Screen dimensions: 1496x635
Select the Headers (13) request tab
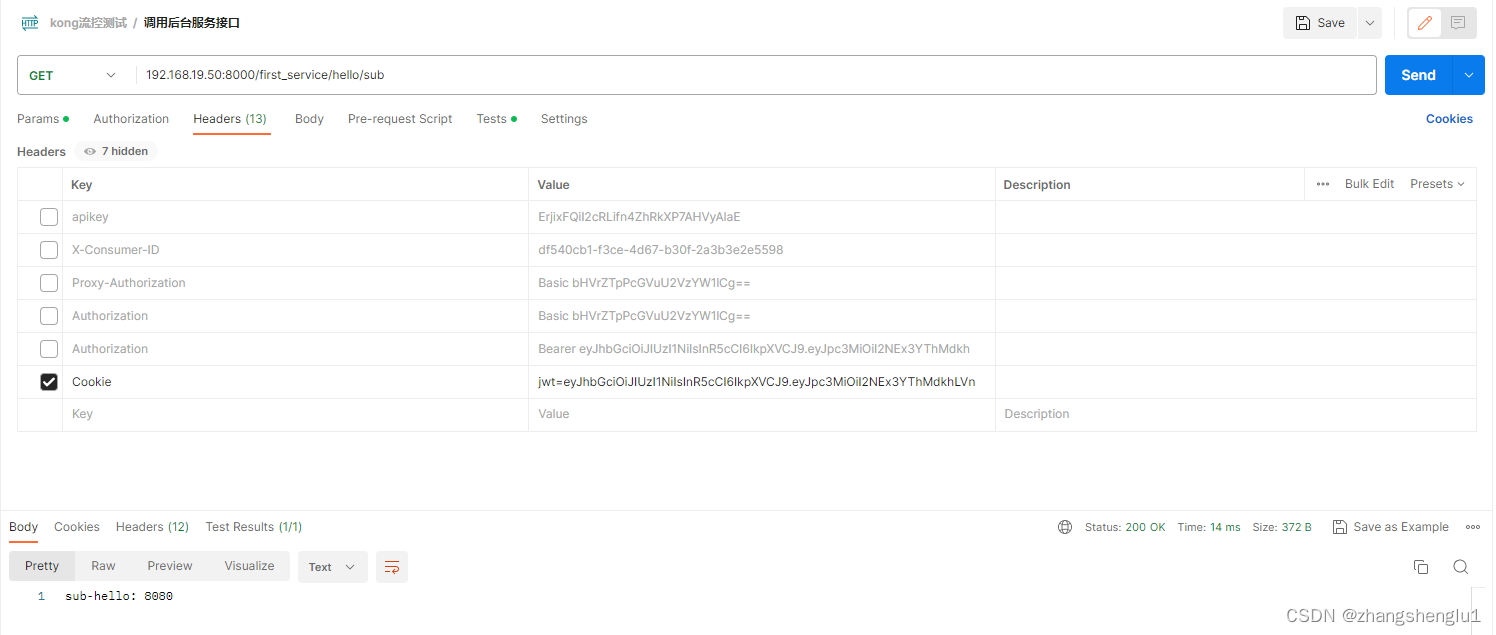click(230, 119)
